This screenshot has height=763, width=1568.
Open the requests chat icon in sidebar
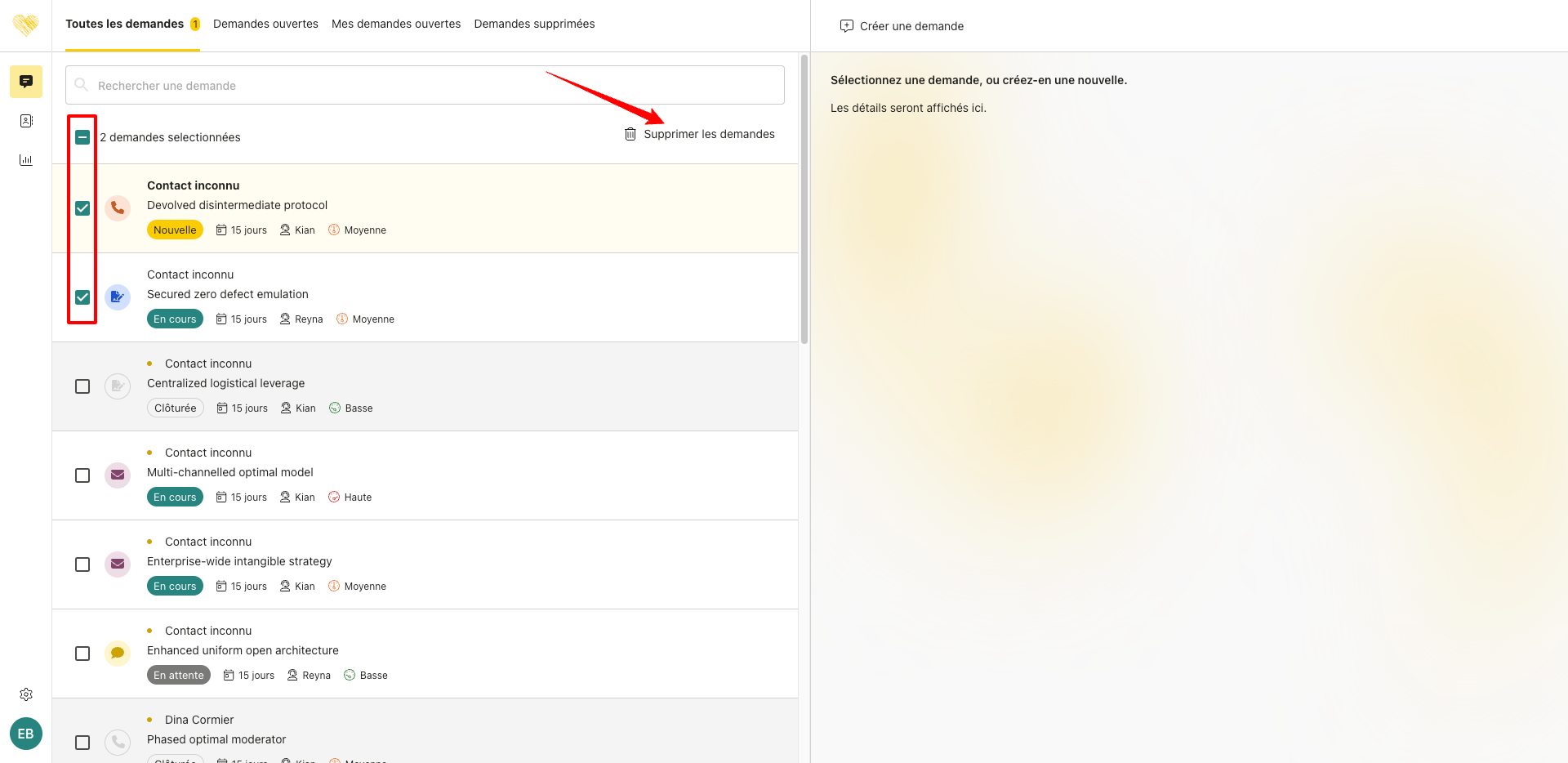(26, 82)
